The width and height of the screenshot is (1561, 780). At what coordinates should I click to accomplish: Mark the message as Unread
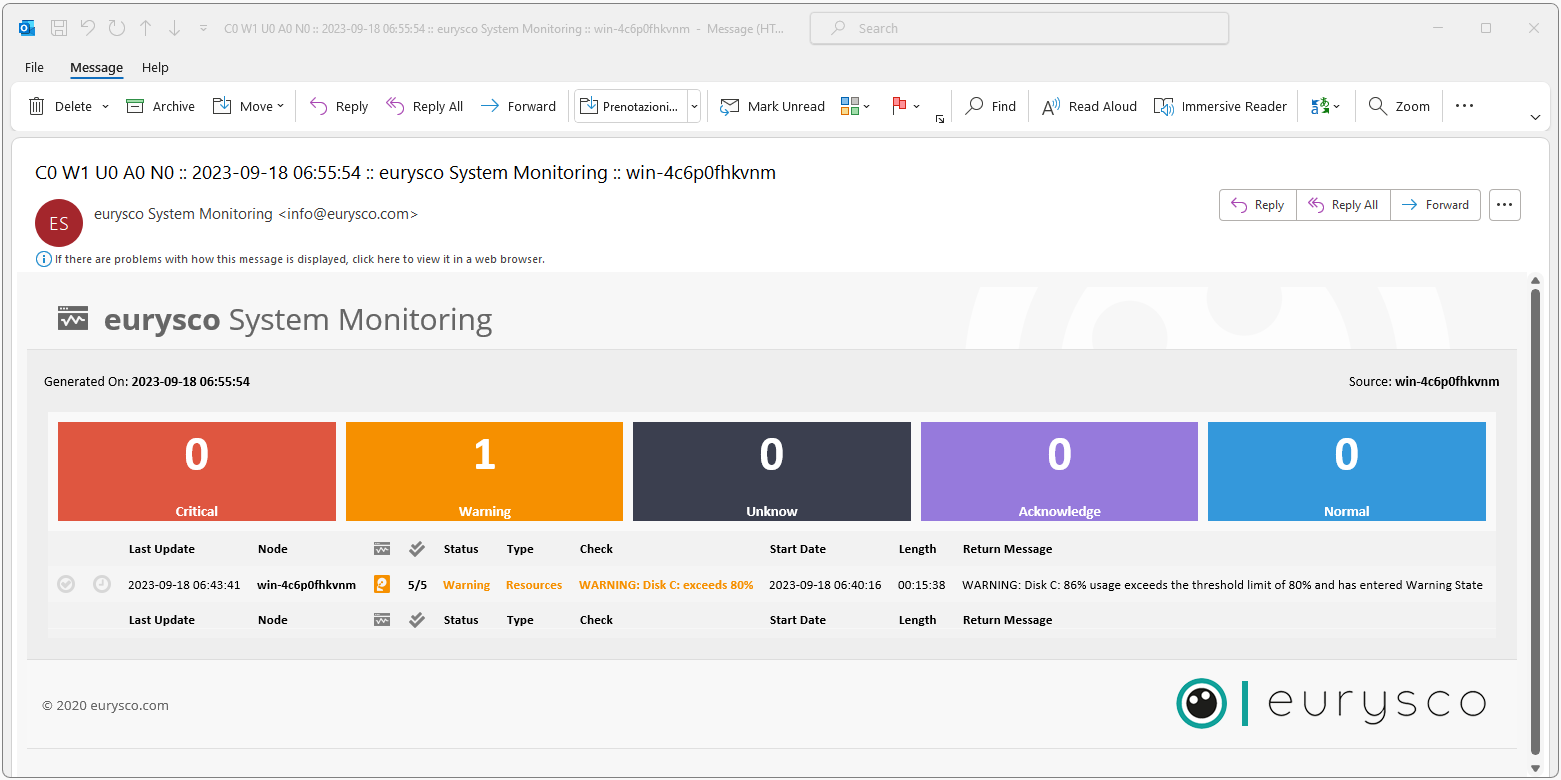coord(772,106)
